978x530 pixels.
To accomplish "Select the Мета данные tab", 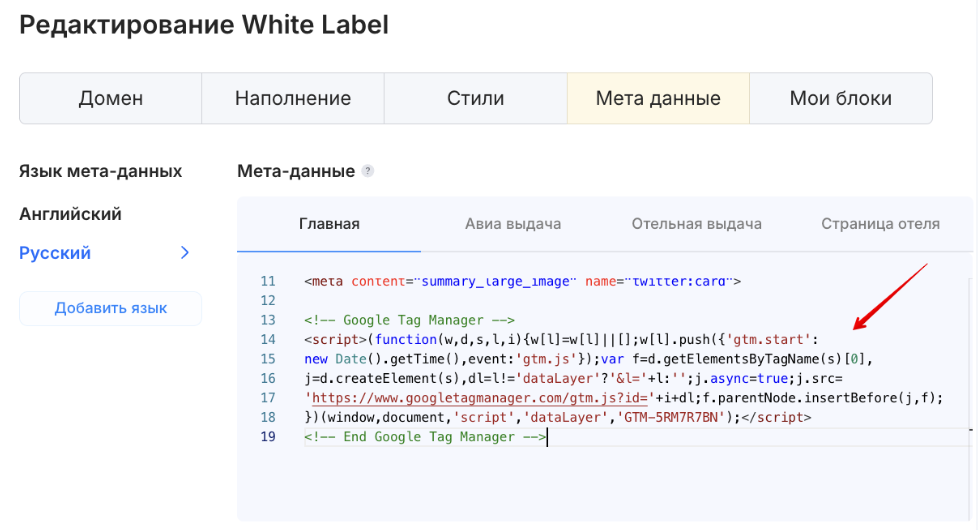I will coord(658,98).
